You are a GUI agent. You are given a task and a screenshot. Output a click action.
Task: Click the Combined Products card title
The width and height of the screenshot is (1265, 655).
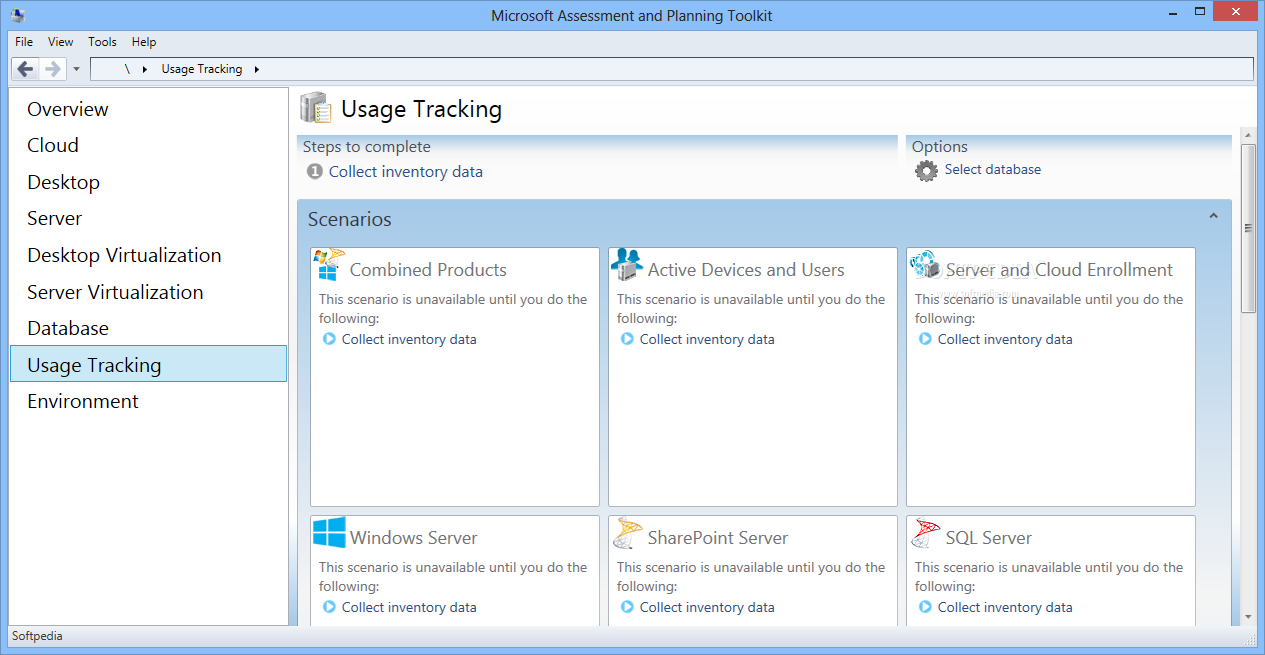(428, 270)
